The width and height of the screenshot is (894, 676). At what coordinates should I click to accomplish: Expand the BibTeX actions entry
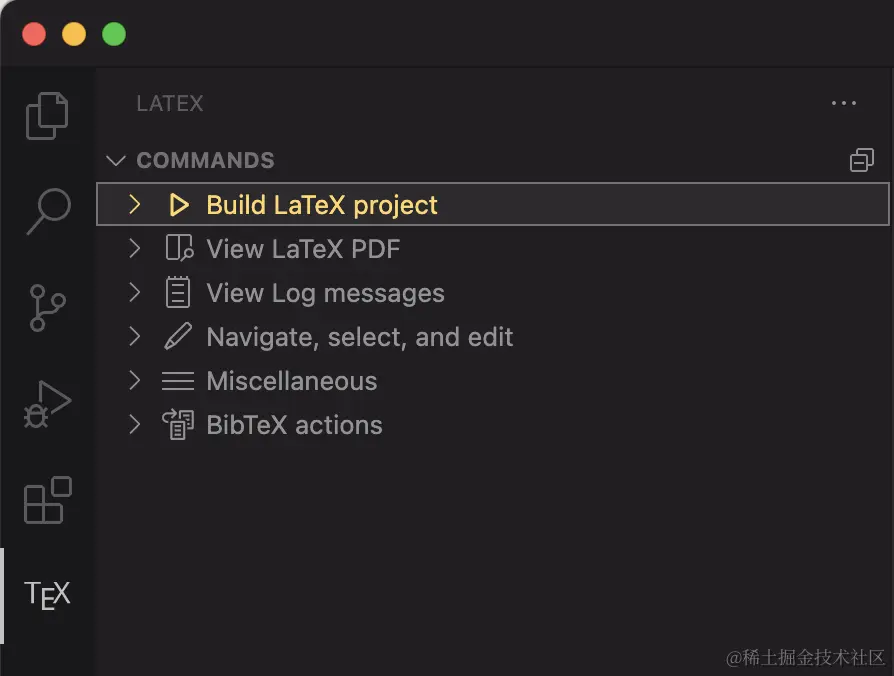pyautogui.click(x=134, y=424)
